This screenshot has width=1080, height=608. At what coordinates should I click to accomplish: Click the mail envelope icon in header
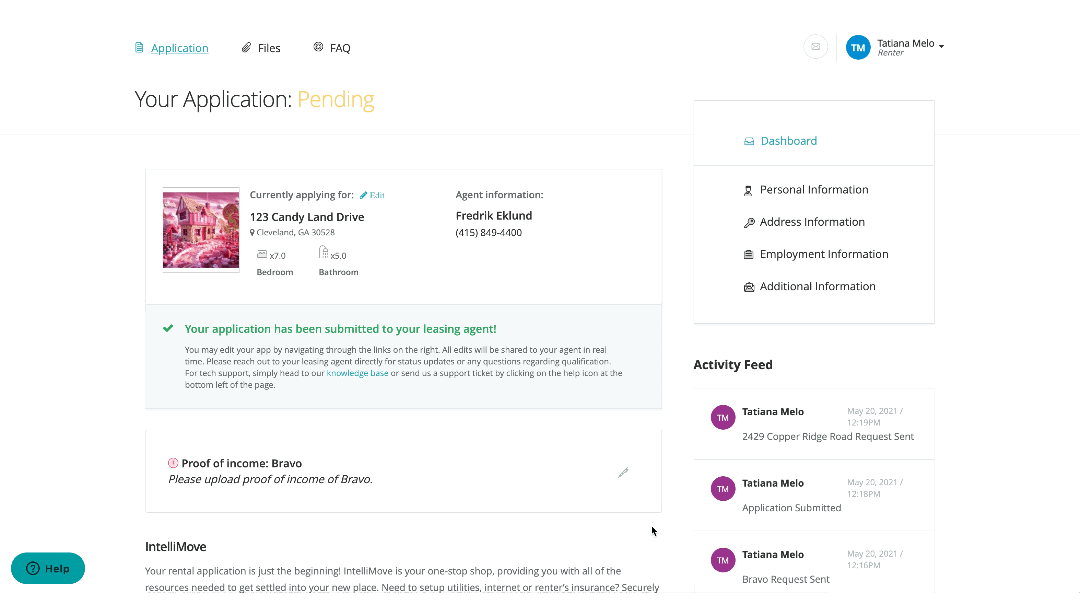[815, 47]
